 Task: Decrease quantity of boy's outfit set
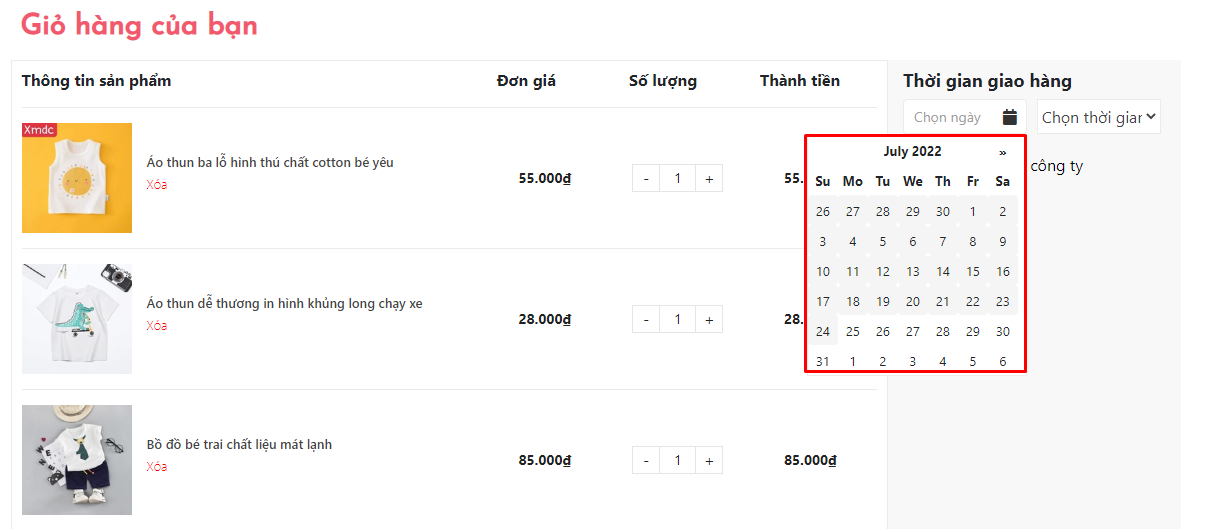[x=646, y=461]
